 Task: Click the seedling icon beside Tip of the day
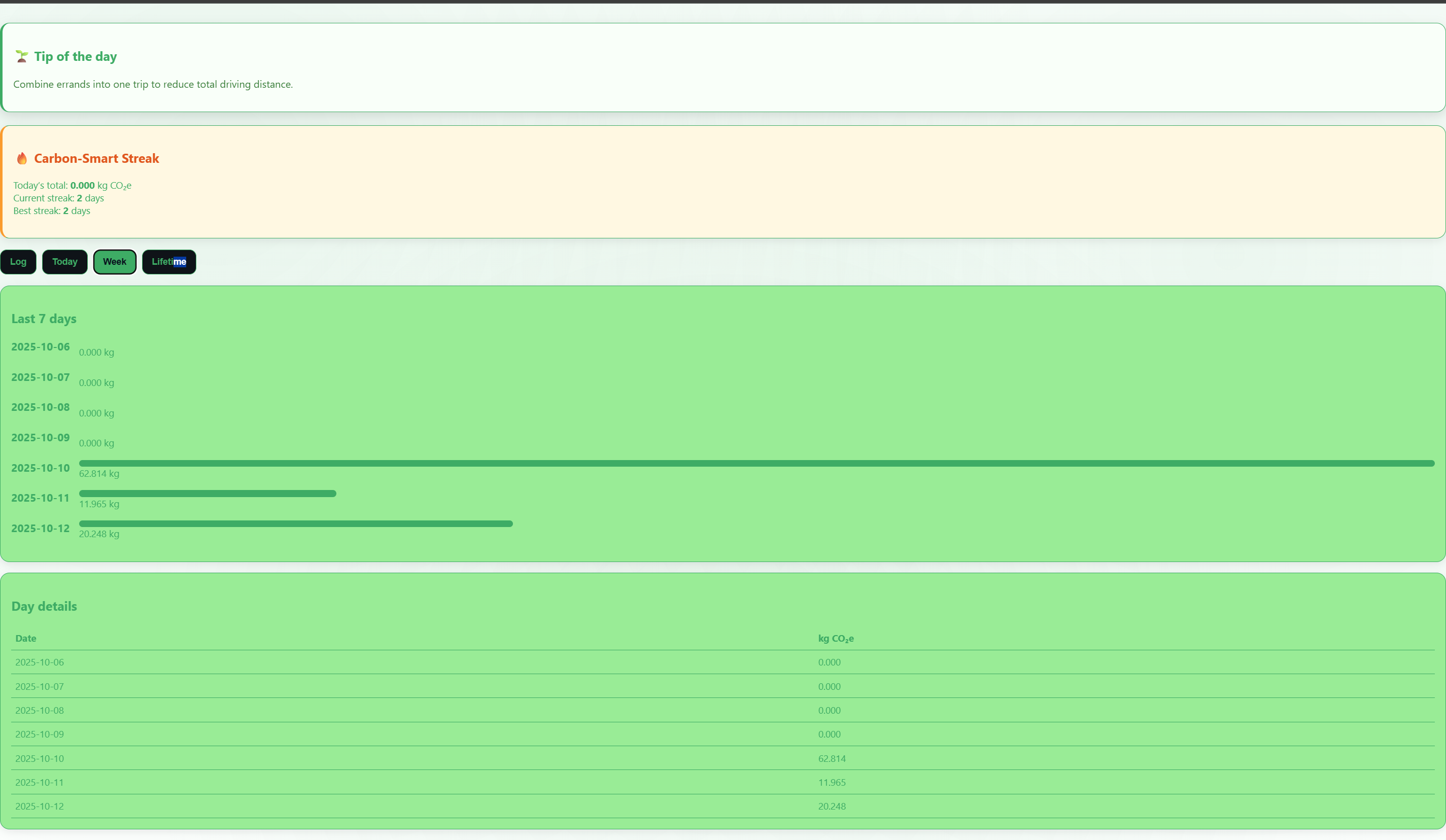point(22,56)
